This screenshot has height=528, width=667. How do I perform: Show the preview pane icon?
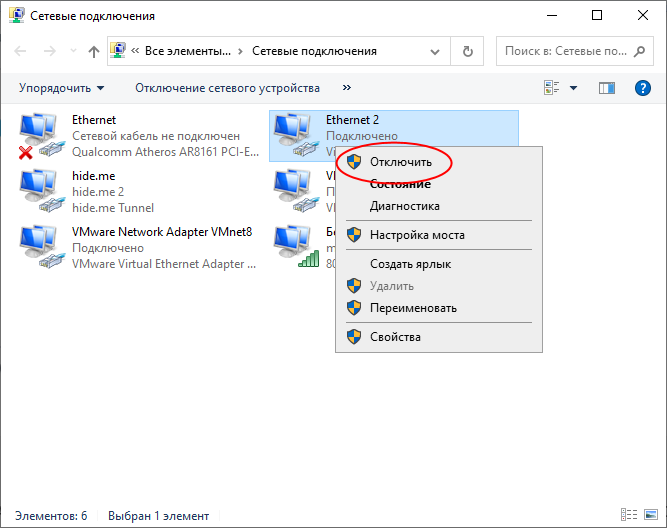coord(607,88)
